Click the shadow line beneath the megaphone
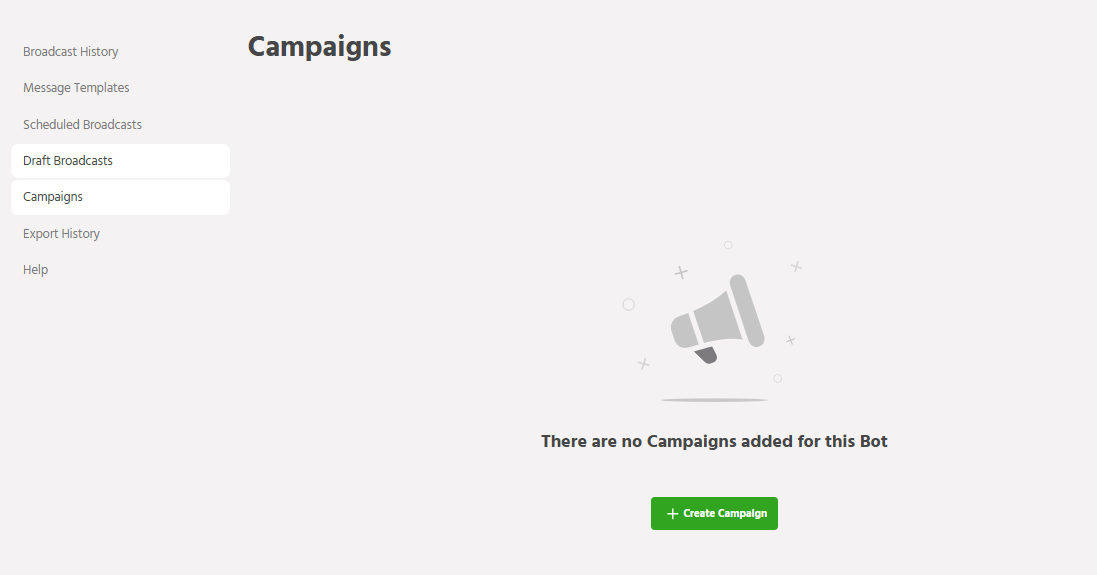Viewport: 1097px width, 575px height. click(714, 400)
